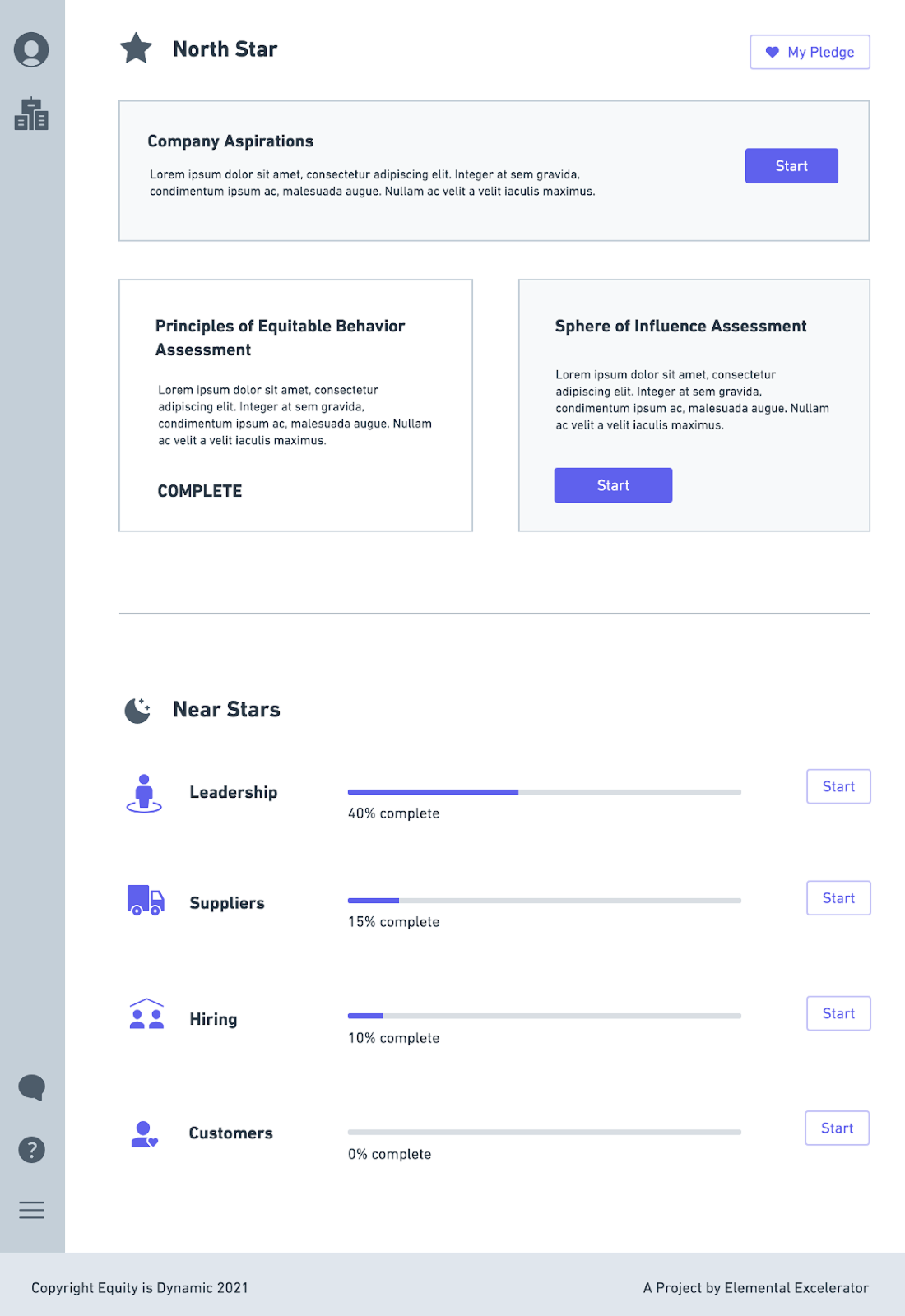The image size is (905, 1316).
Task: Click the company buildings sidebar icon
Action: pos(31,114)
